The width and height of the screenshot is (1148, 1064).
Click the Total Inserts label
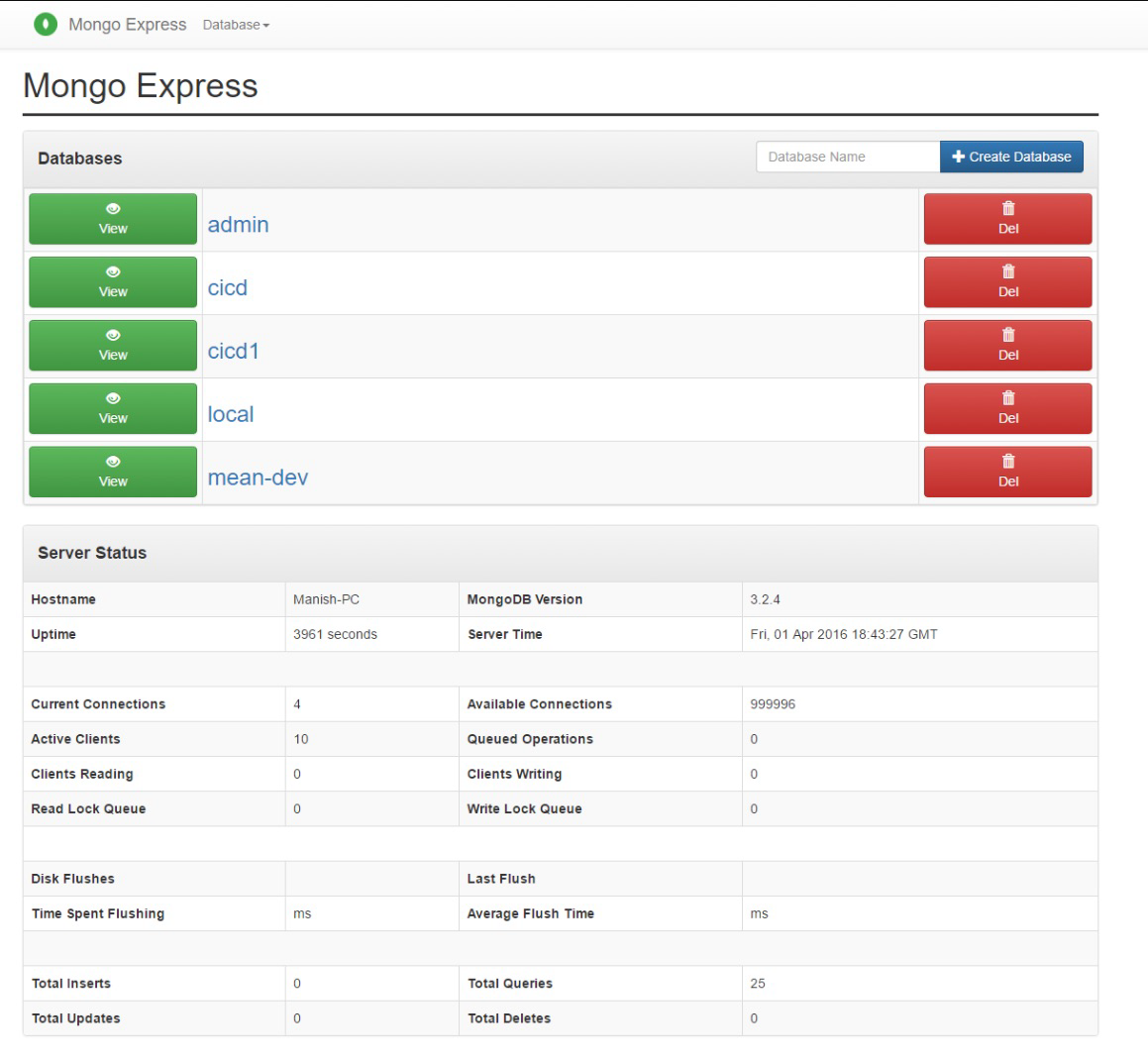71,984
